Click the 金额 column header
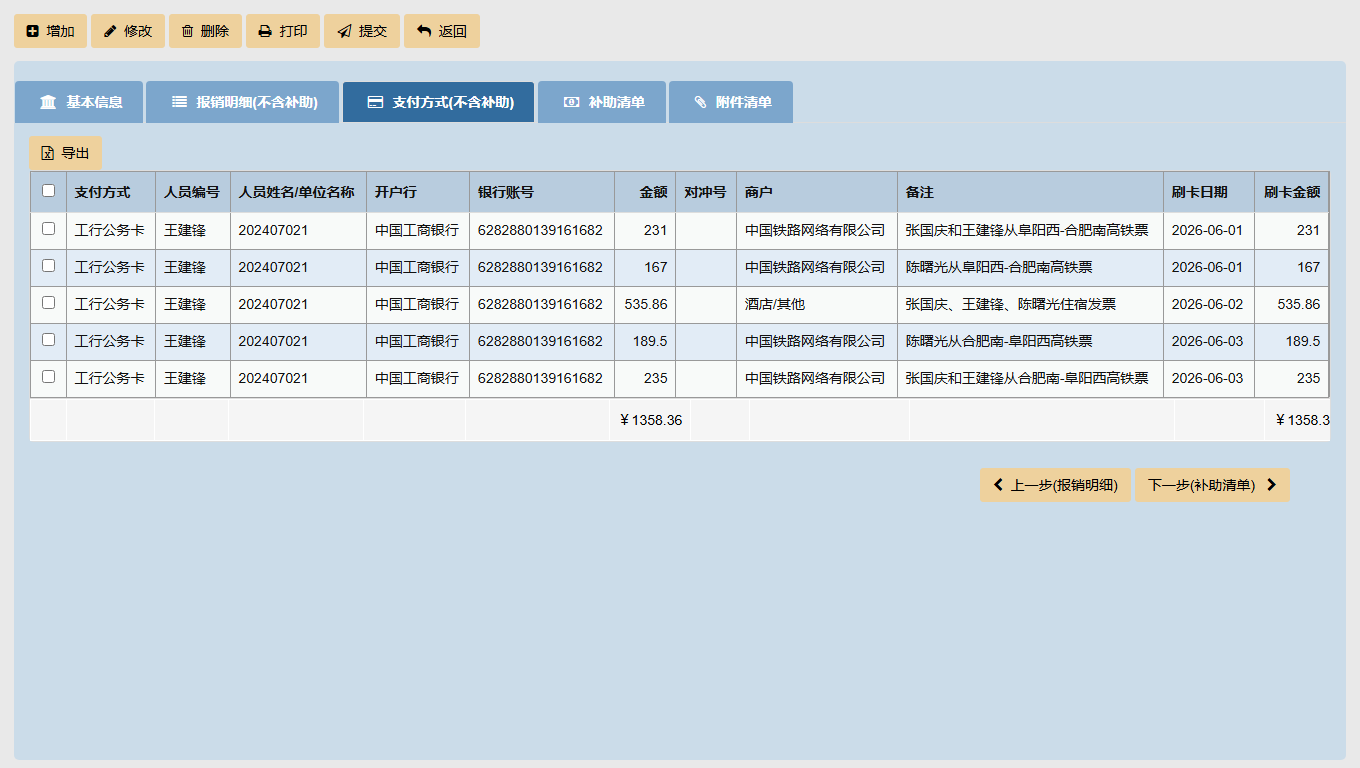This screenshot has width=1360, height=768. point(645,192)
